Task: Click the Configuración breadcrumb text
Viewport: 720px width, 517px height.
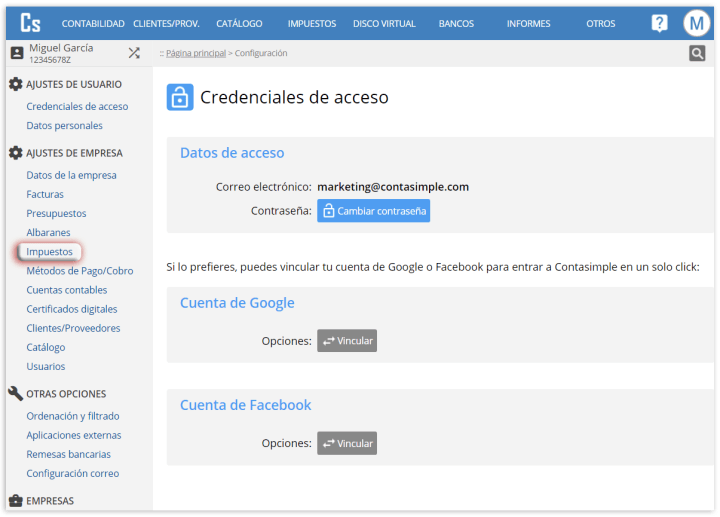Action: (x=261, y=53)
